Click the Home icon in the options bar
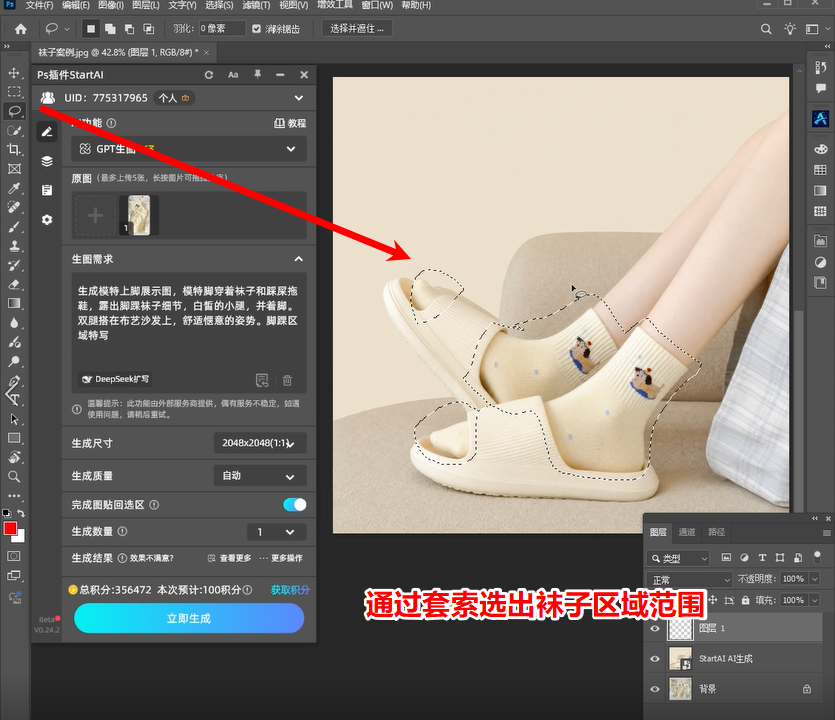Image resolution: width=835 pixels, height=720 pixels. pos(21,29)
